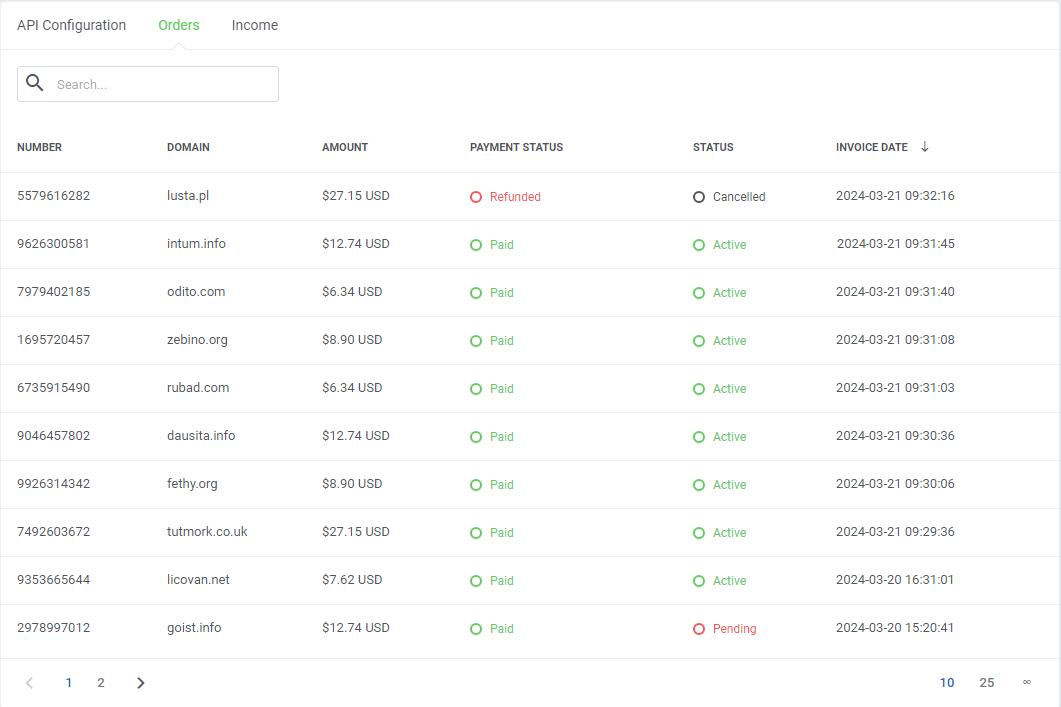Click the Active circle icon for licovan.net

coord(699,581)
